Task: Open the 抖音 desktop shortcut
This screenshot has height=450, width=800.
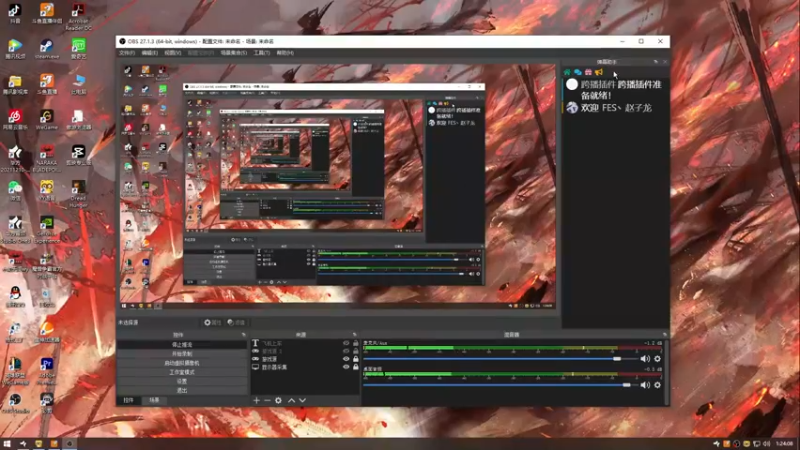Action: point(15,14)
